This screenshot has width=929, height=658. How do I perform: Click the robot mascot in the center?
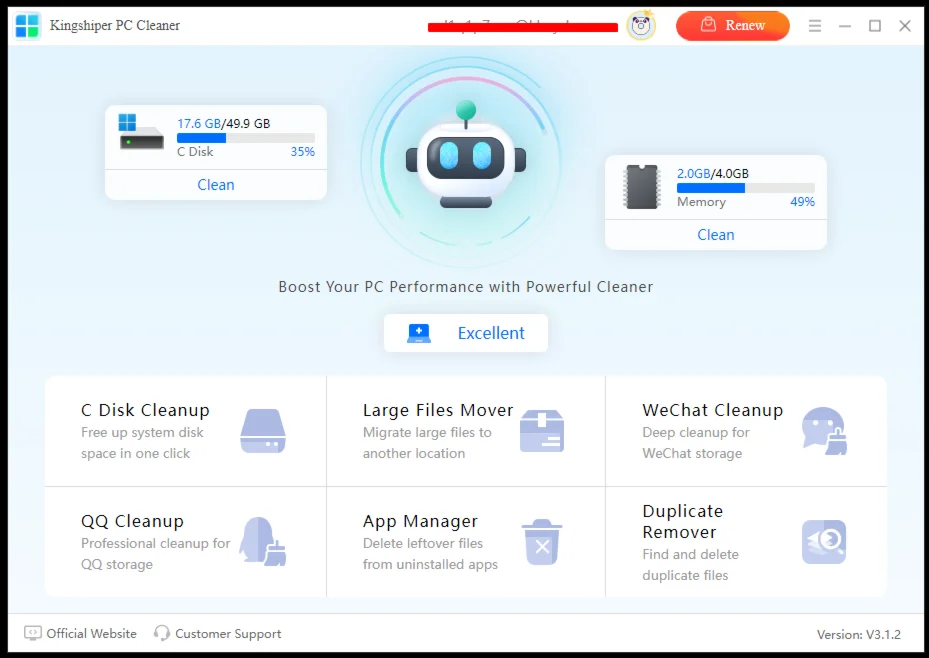466,155
